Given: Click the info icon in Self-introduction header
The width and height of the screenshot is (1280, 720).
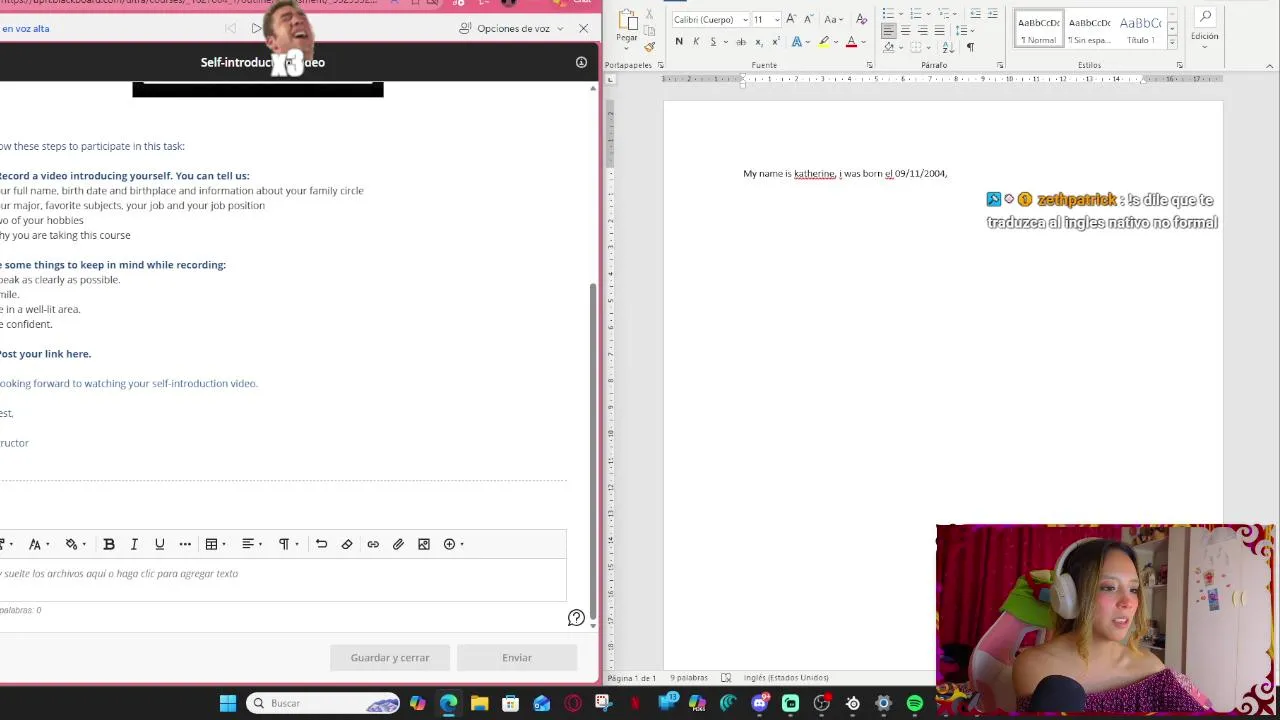Looking at the screenshot, I should [x=581, y=62].
